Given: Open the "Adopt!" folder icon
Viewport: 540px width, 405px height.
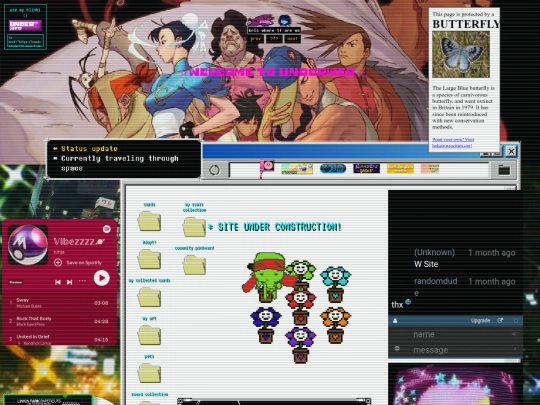Looking at the screenshot, I should (x=149, y=259).
